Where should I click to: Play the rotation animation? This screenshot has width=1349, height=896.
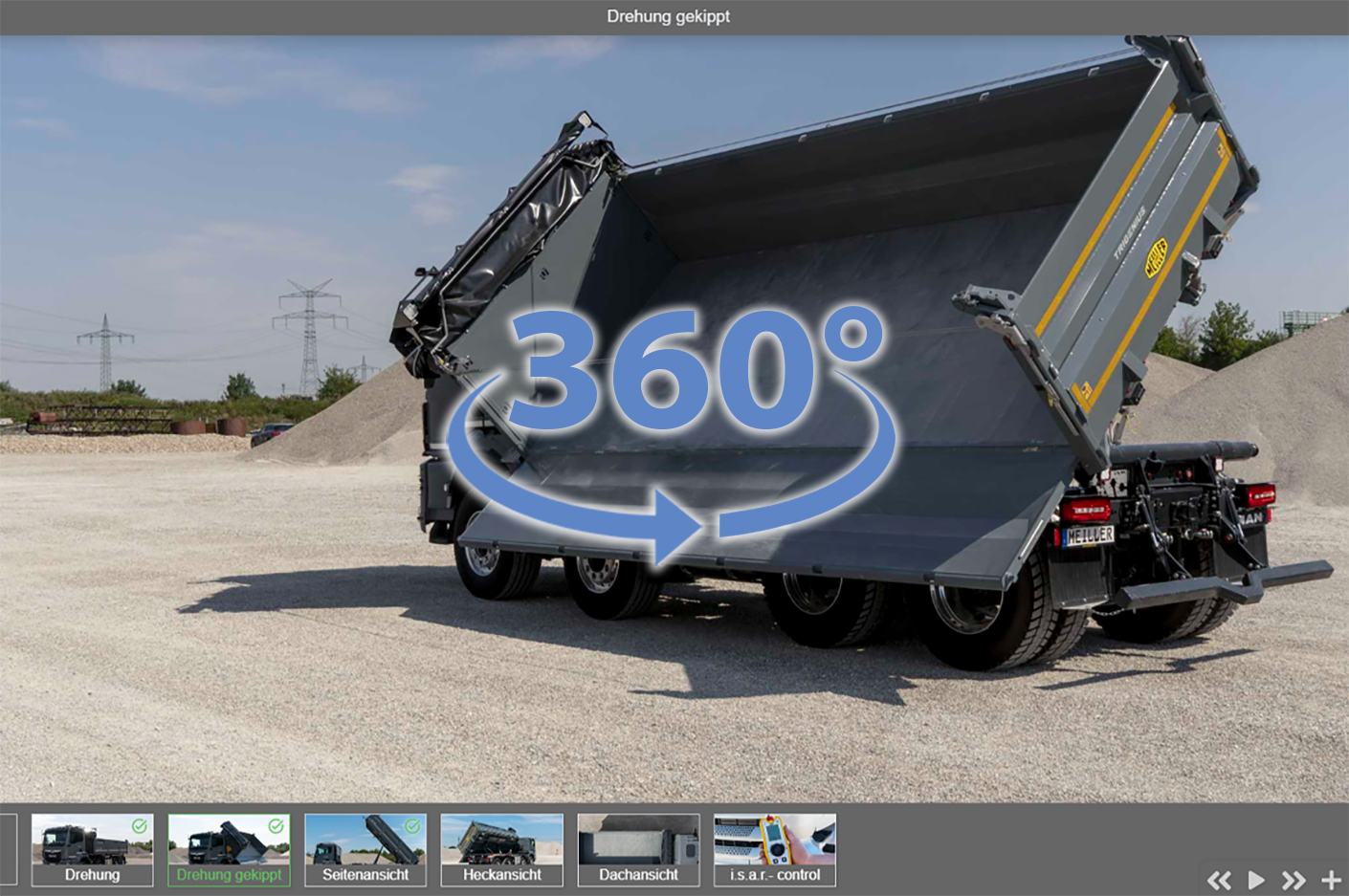click(x=1256, y=880)
